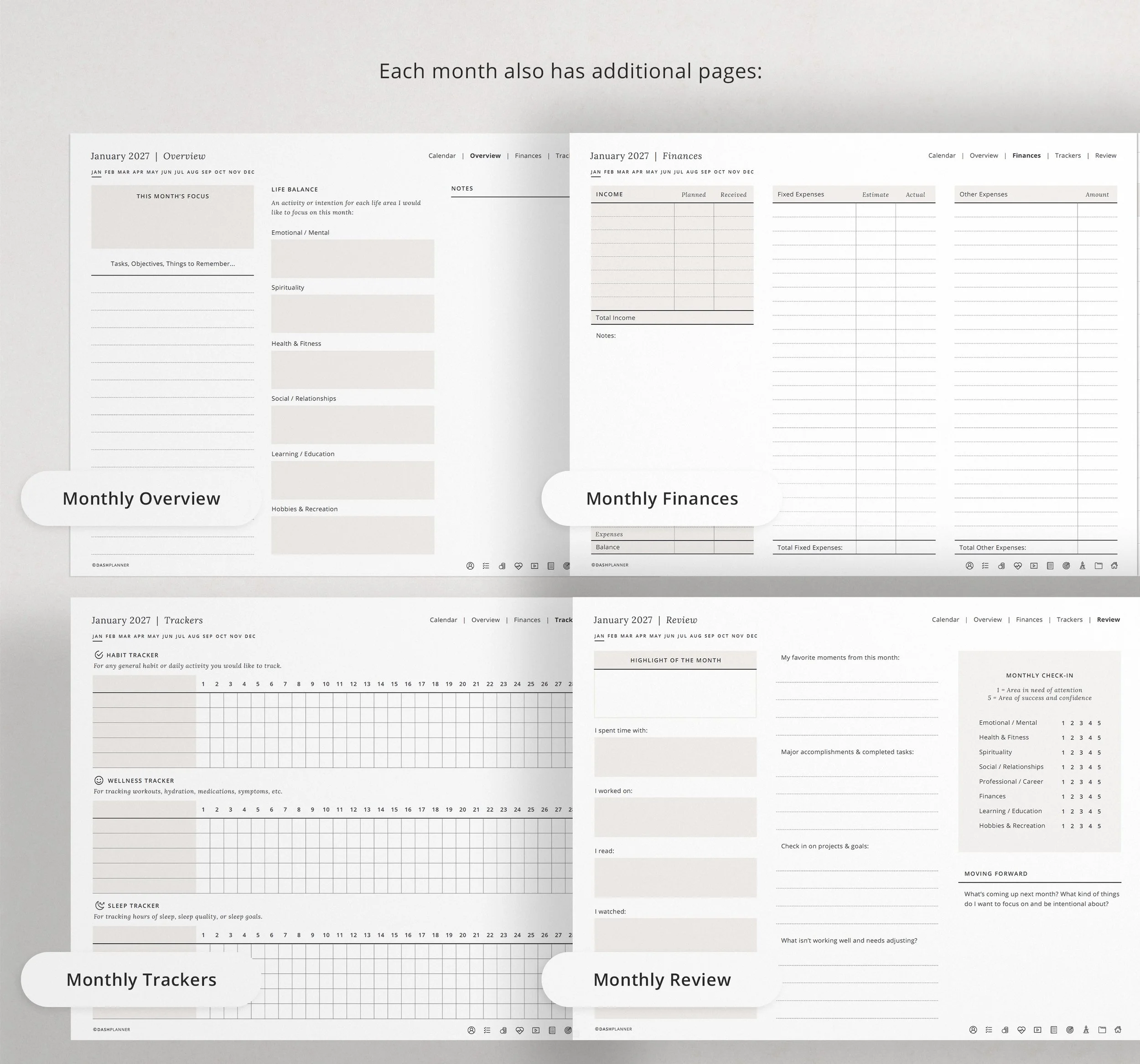This screenshot has height=1064, width=1140.
Task: Open Review tab on Finances page
Action: [x=1106, y=156]
